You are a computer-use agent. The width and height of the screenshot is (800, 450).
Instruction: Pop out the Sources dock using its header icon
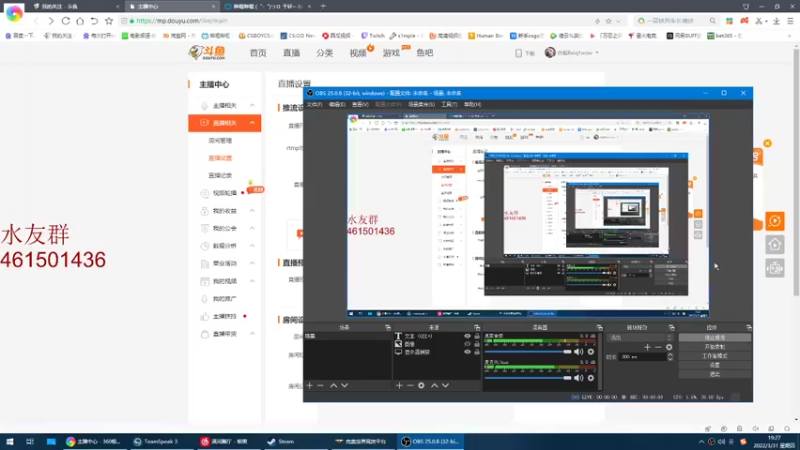click(477, 328)
